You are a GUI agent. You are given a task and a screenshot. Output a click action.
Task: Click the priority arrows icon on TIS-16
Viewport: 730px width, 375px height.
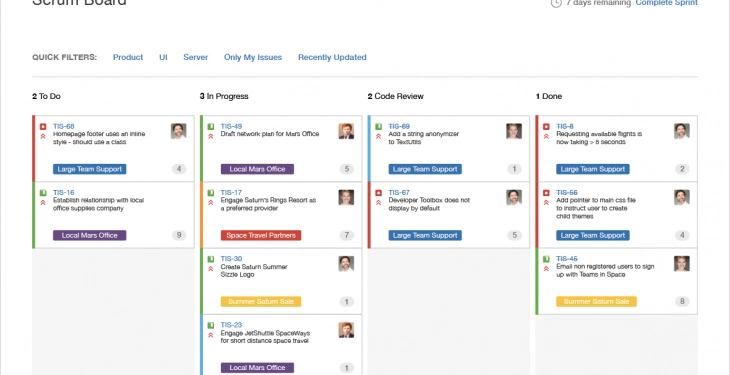click(43, 203)
